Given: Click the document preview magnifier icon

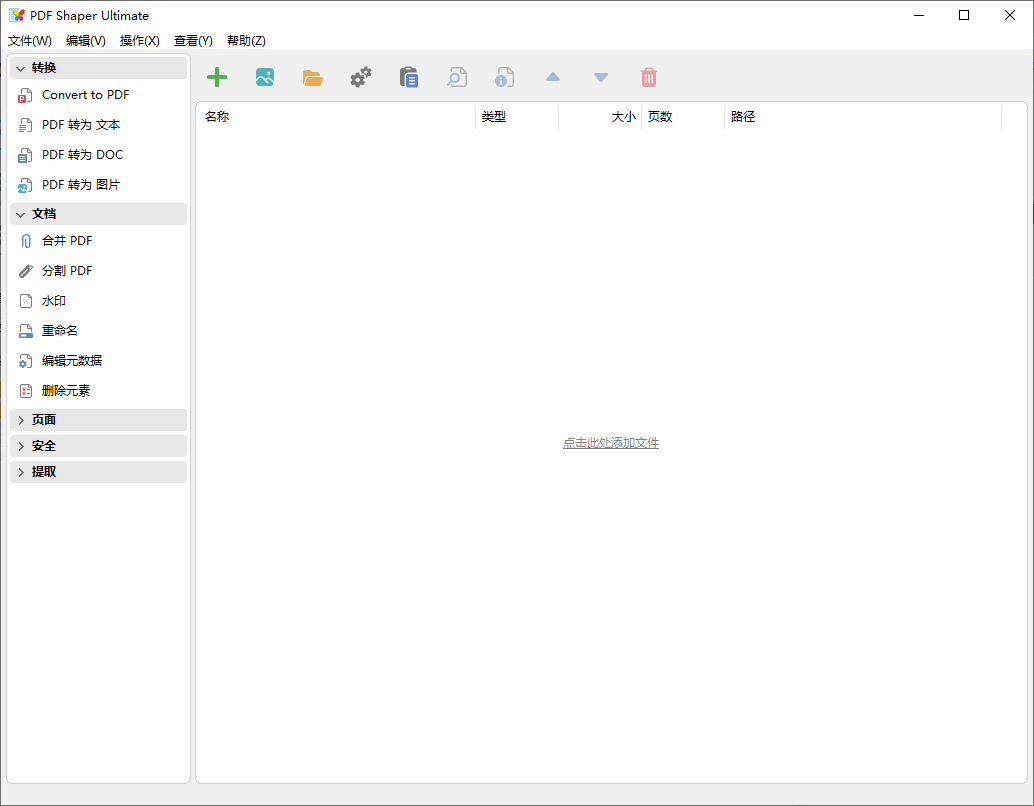Looking at the screenshot, I should pyautogui.click(x=456, y=77).
